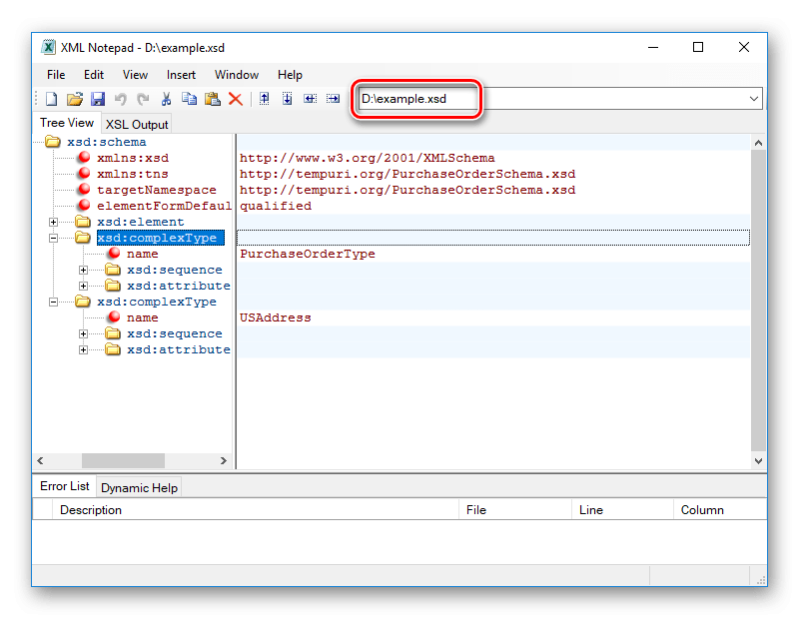Click the Undo arrow toolbar icon

[120, 98]
